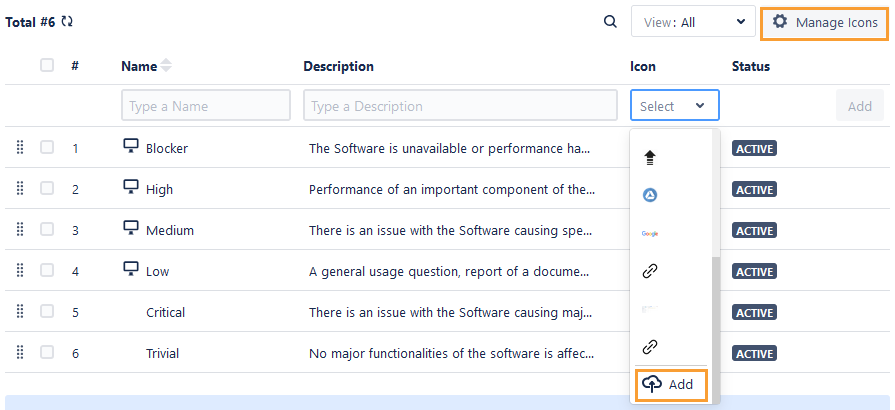
Task: Open the View: All dropdown
Action: pos(692,22)
